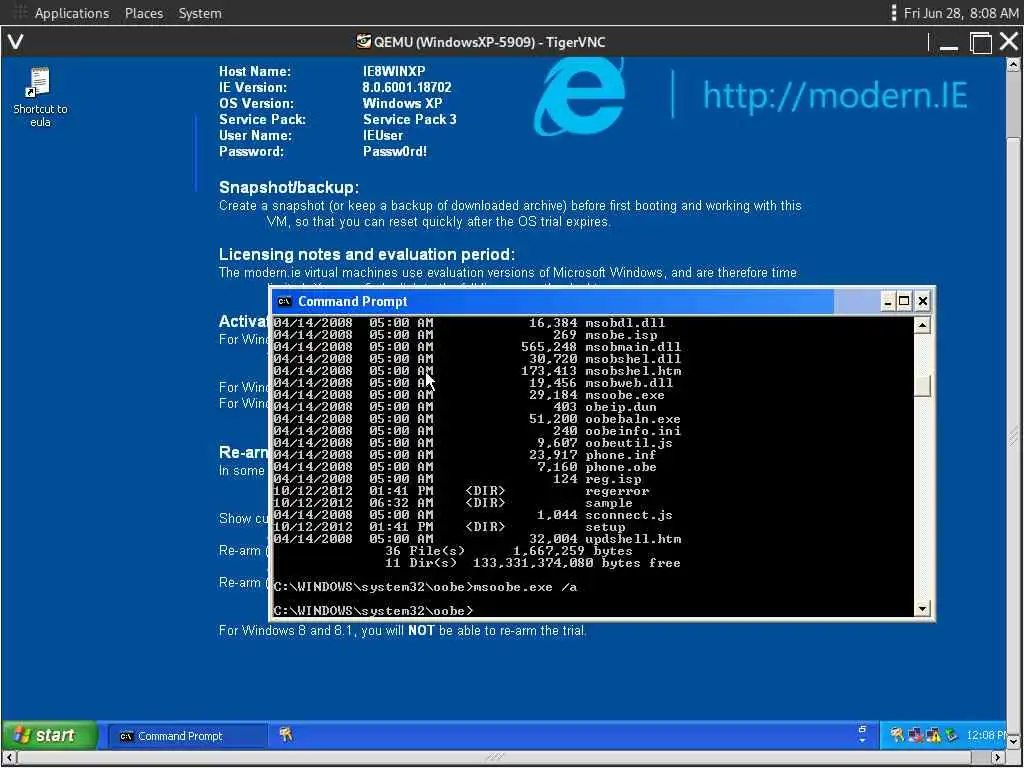This screenshot has height=768, width=1024.
Task: Open the network computers tray icon
Action: pos(915,735)
